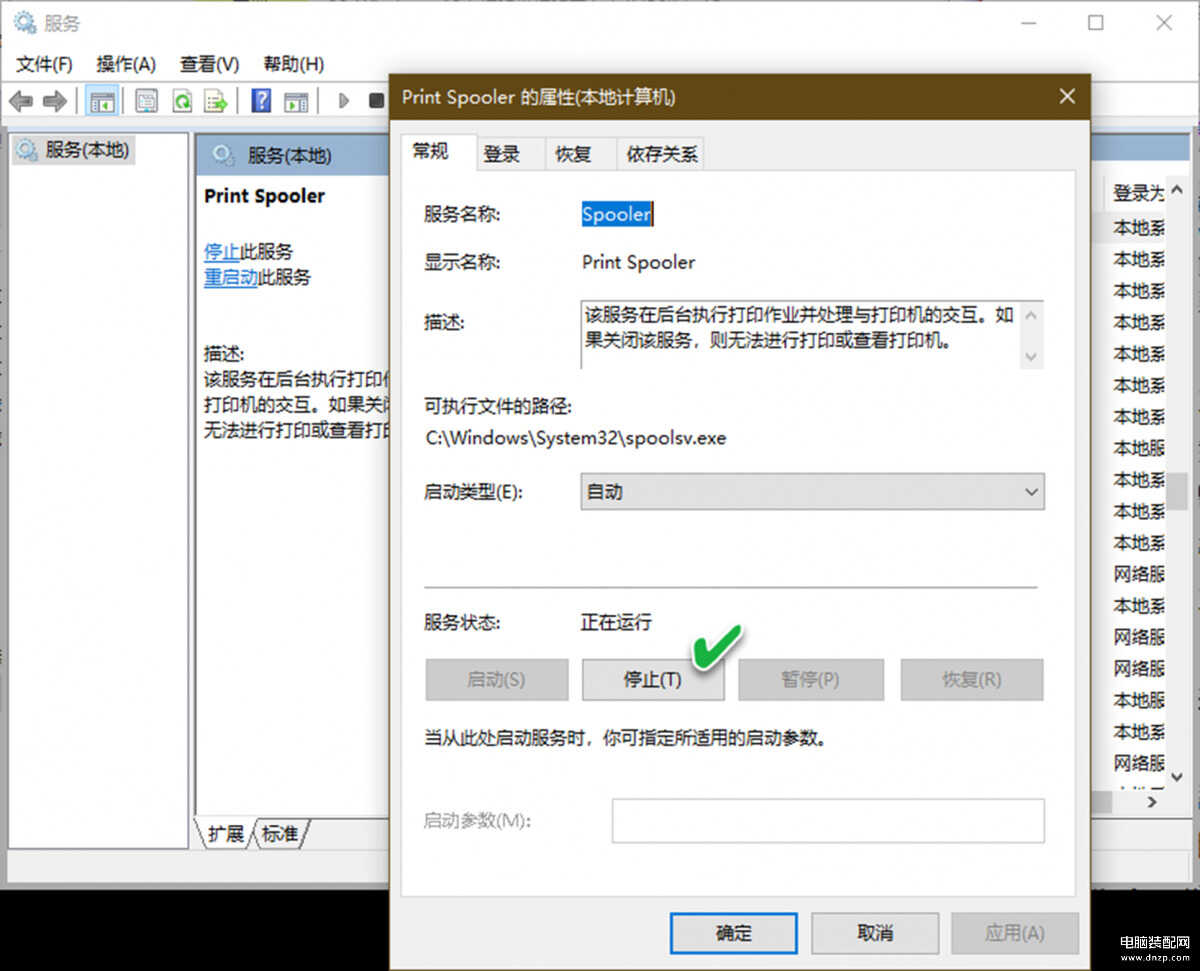Click the 服务(本地) header in details pane

click(290, 156)
